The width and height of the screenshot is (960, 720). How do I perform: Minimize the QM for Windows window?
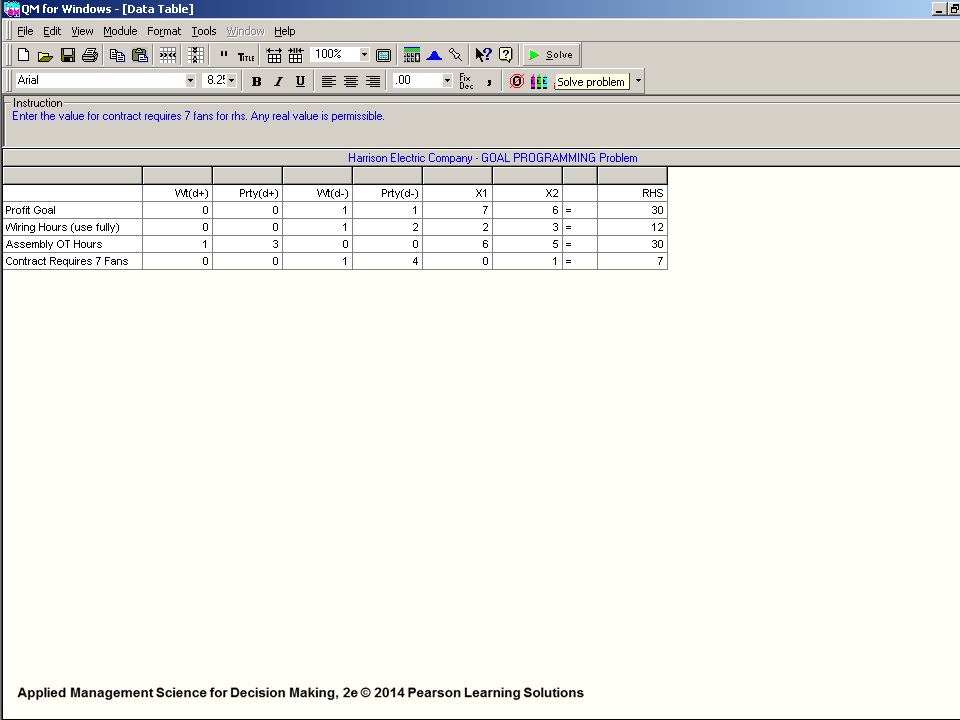pos(938,9)
